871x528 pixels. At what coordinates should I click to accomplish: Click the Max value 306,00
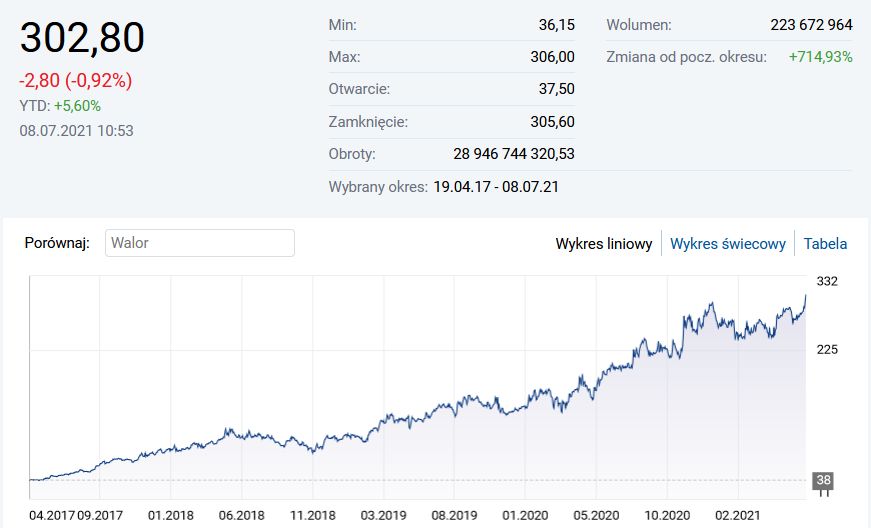point(552,57)
